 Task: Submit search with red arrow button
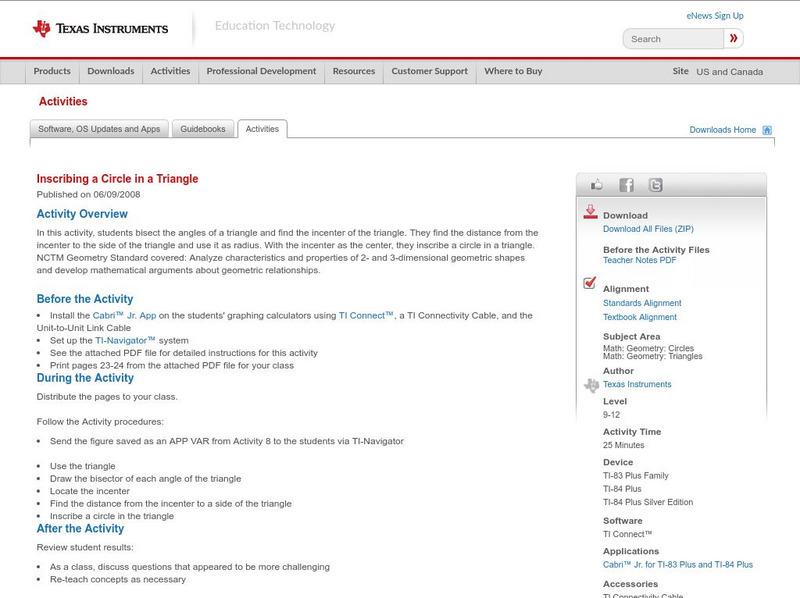[734, 38]
